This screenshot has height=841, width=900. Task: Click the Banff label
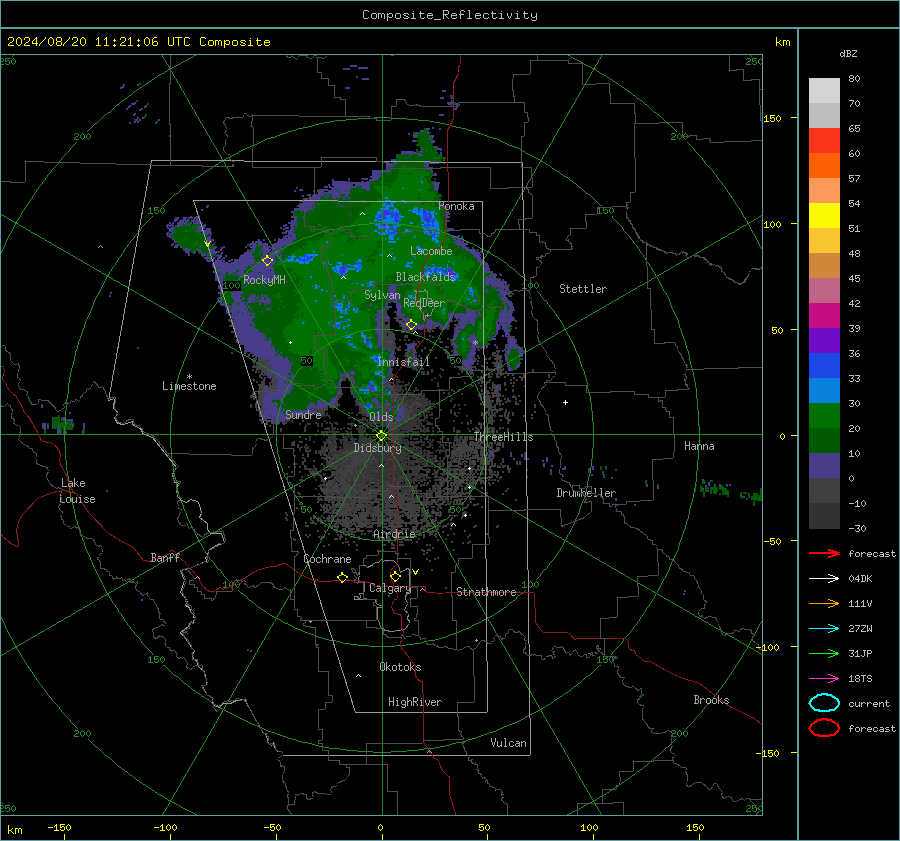165,557
